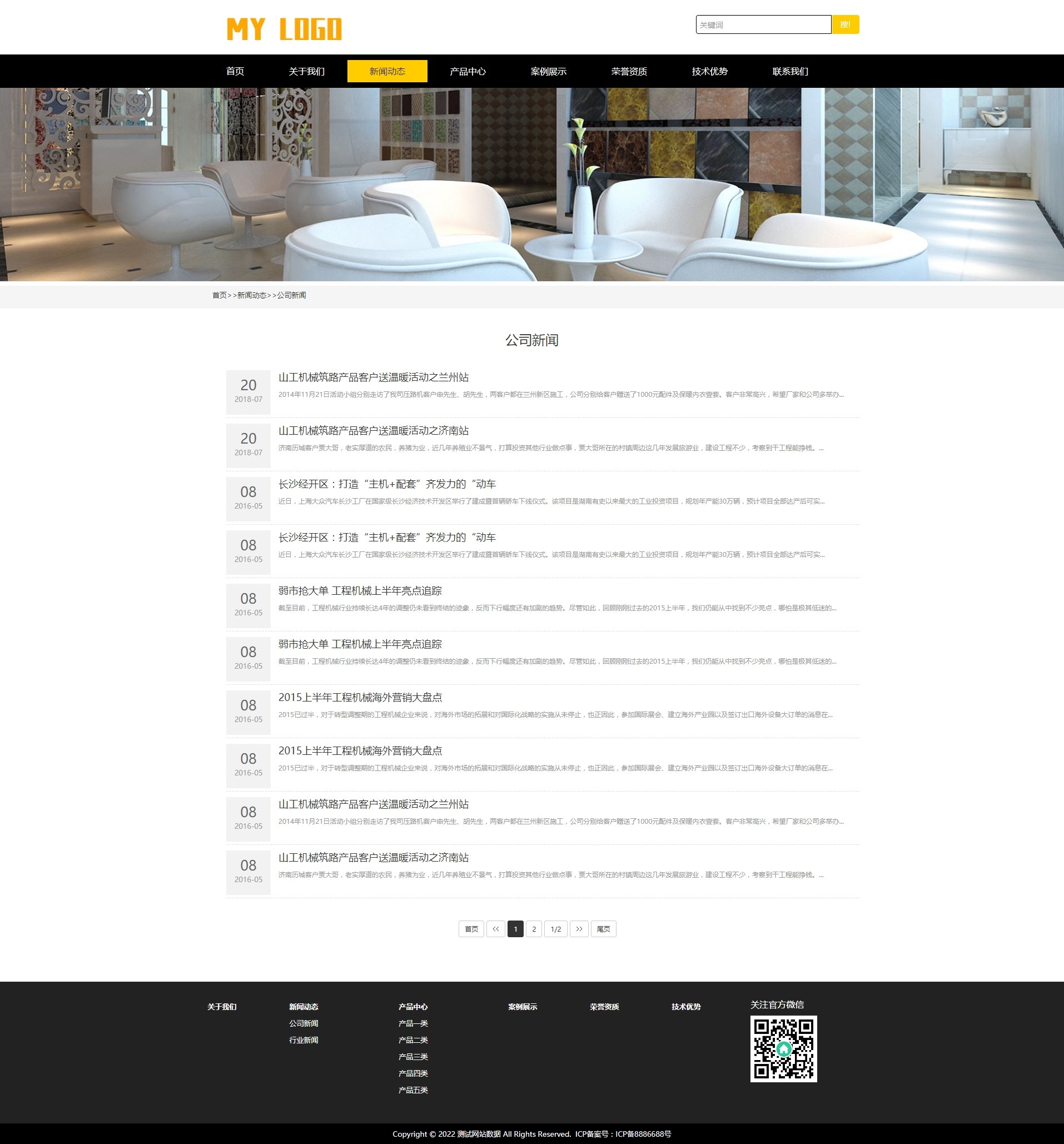Open the 关于我们 navigation menu item
1064x1144 pixels.
click(x=306, y=71)
